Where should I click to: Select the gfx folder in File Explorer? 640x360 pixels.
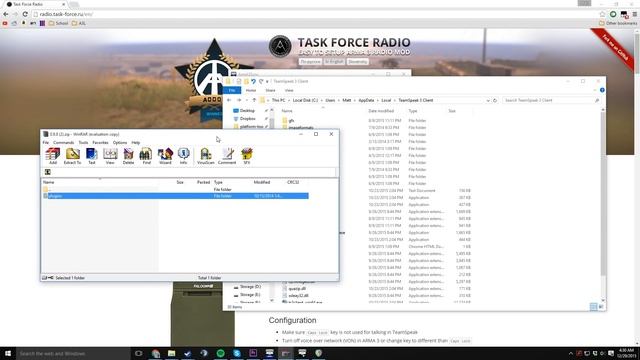pyautogui.click(x=291, y=121)
